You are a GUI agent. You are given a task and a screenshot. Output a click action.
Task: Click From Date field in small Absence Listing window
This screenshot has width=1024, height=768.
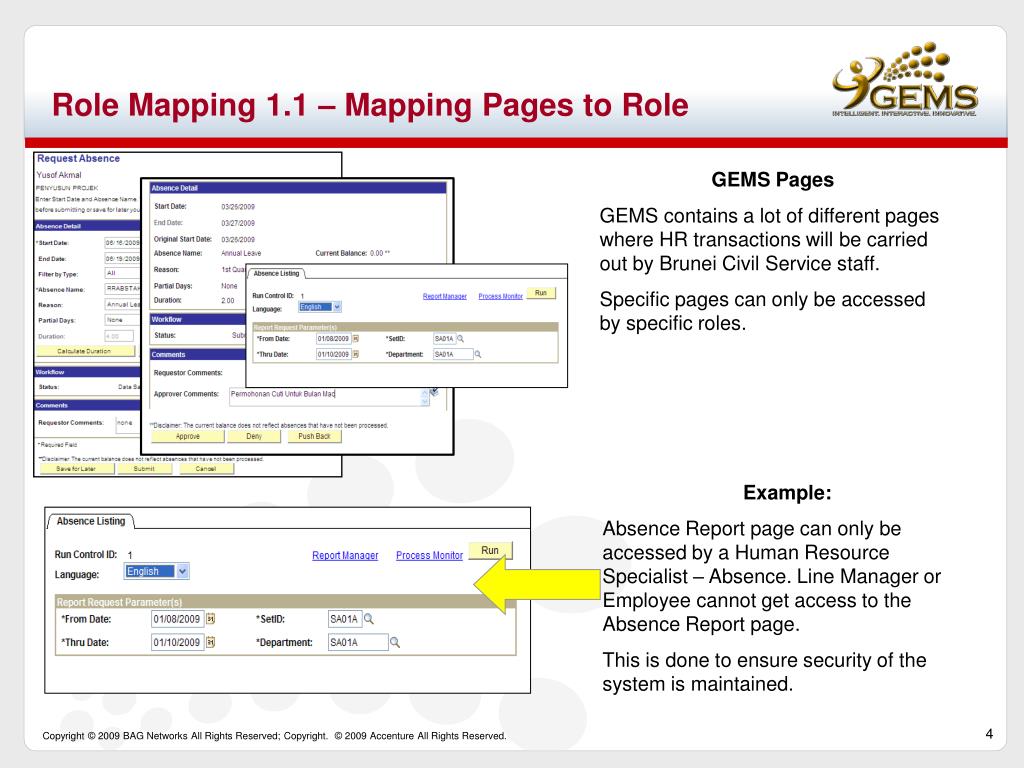[x=334, y=338]
